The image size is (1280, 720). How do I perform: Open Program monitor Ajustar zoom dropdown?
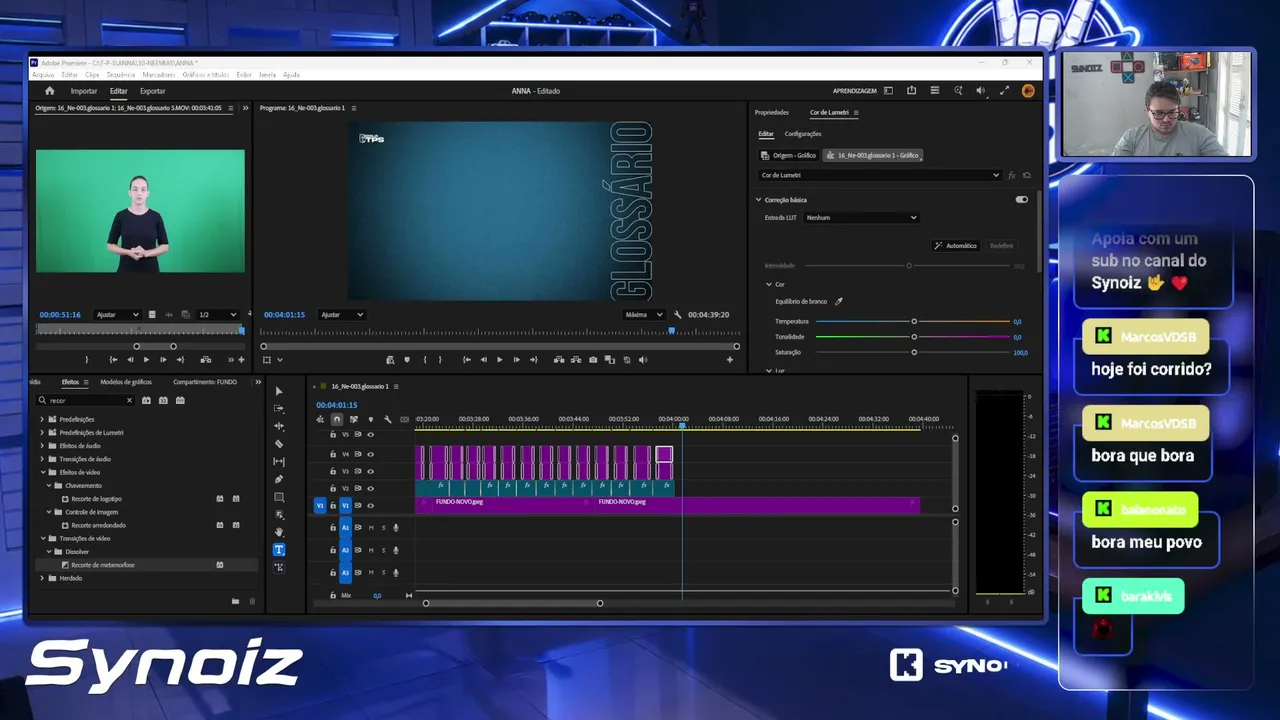point(341,315)
